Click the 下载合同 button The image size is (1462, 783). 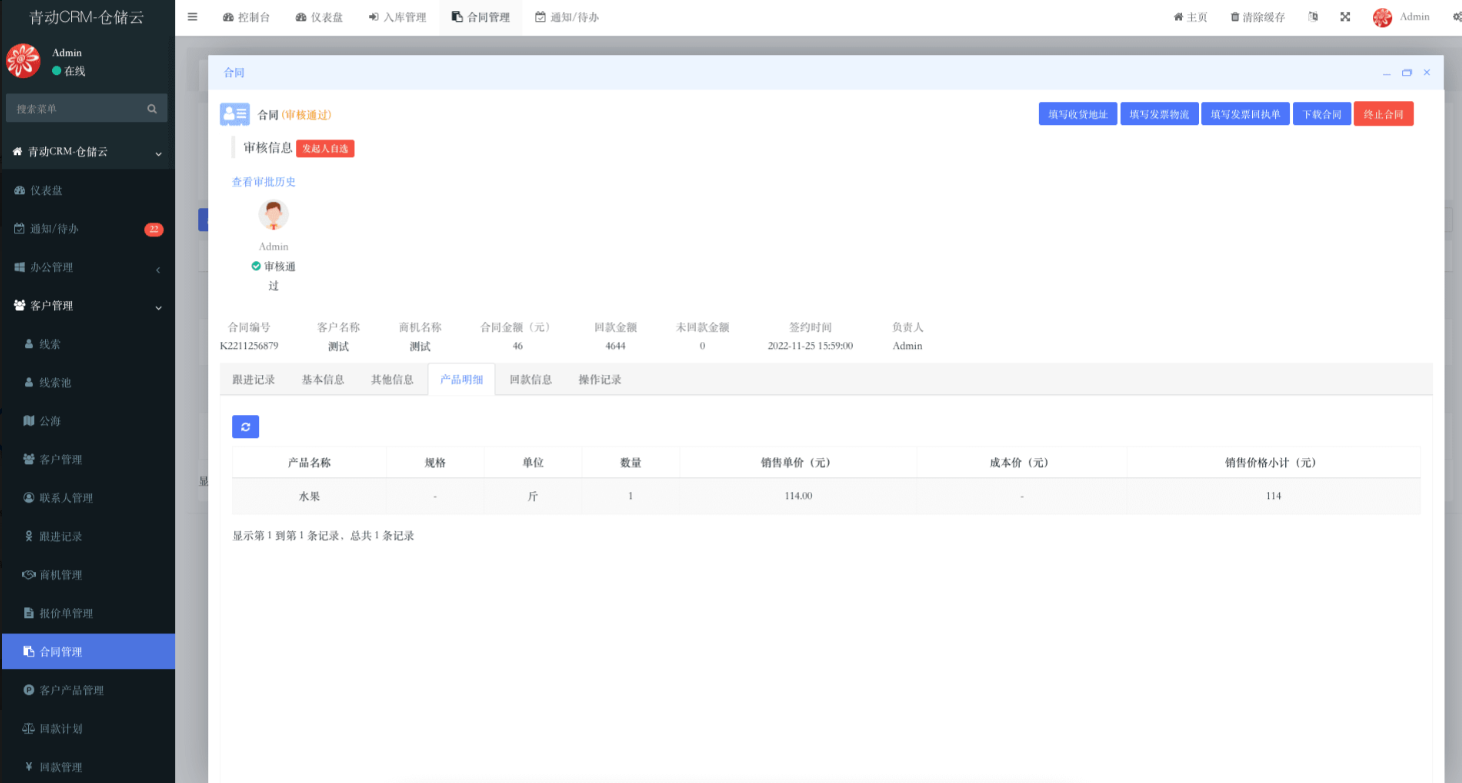[1321, 115]
